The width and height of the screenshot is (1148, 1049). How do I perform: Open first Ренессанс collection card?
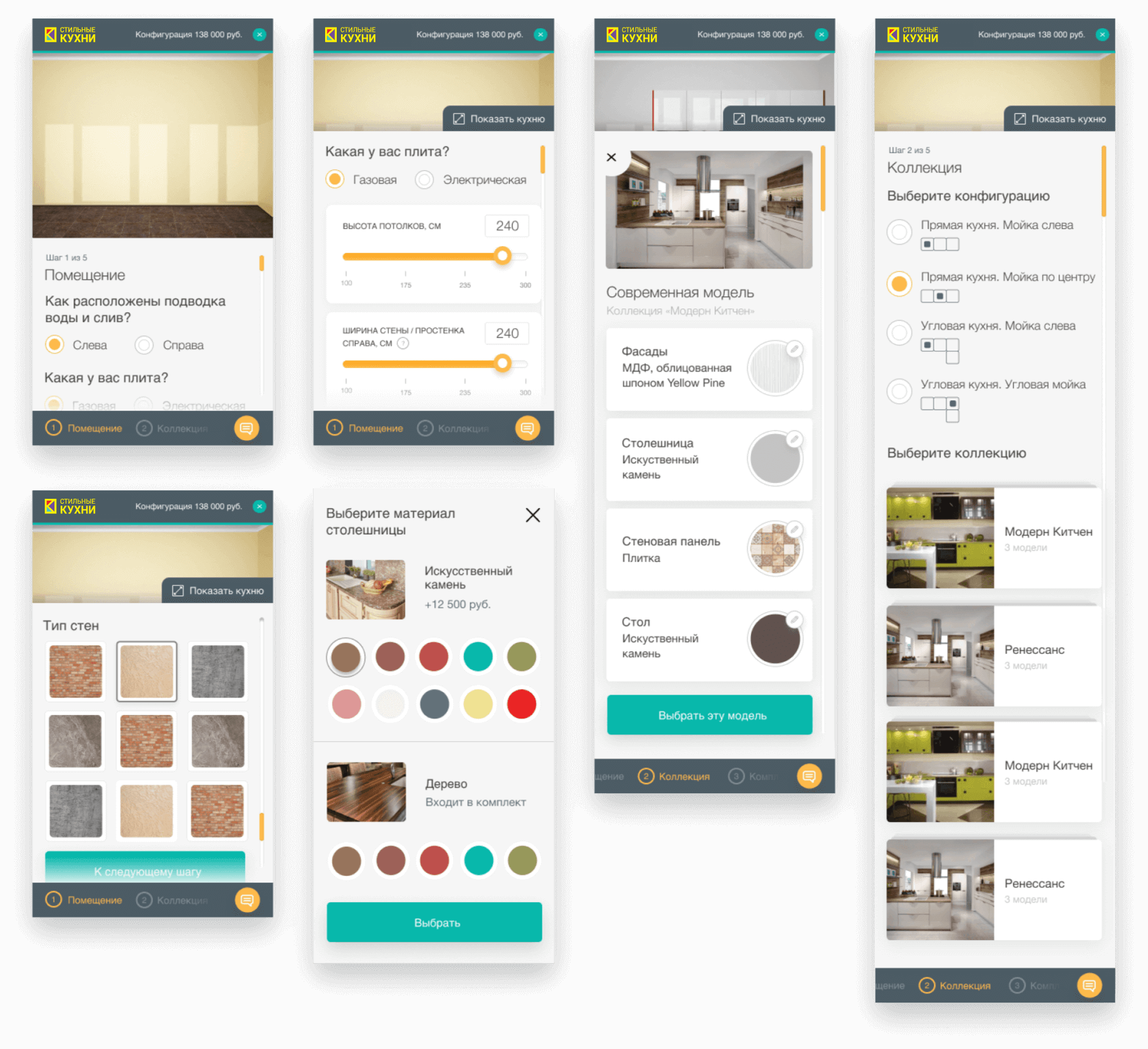tap(994, 656)
